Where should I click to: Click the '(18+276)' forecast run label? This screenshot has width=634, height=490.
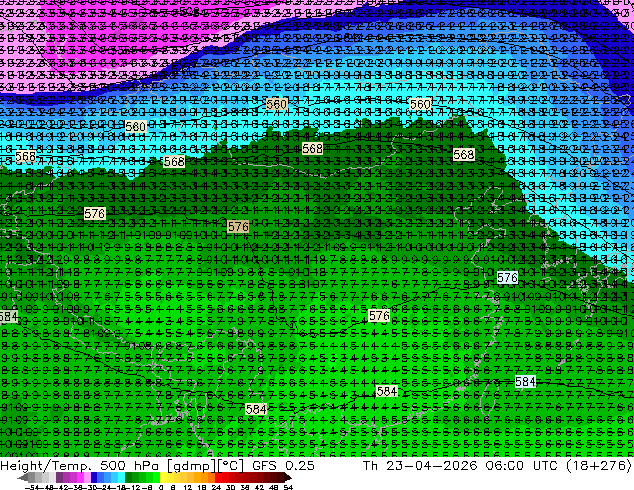coord(600,466)
